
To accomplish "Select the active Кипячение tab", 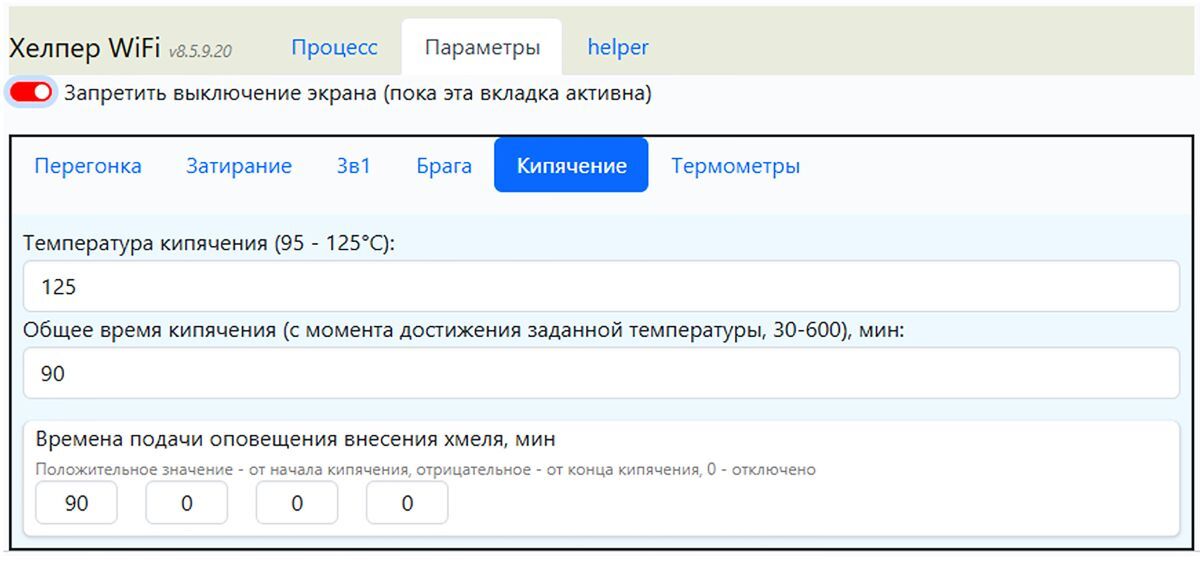I will point(571,166).
